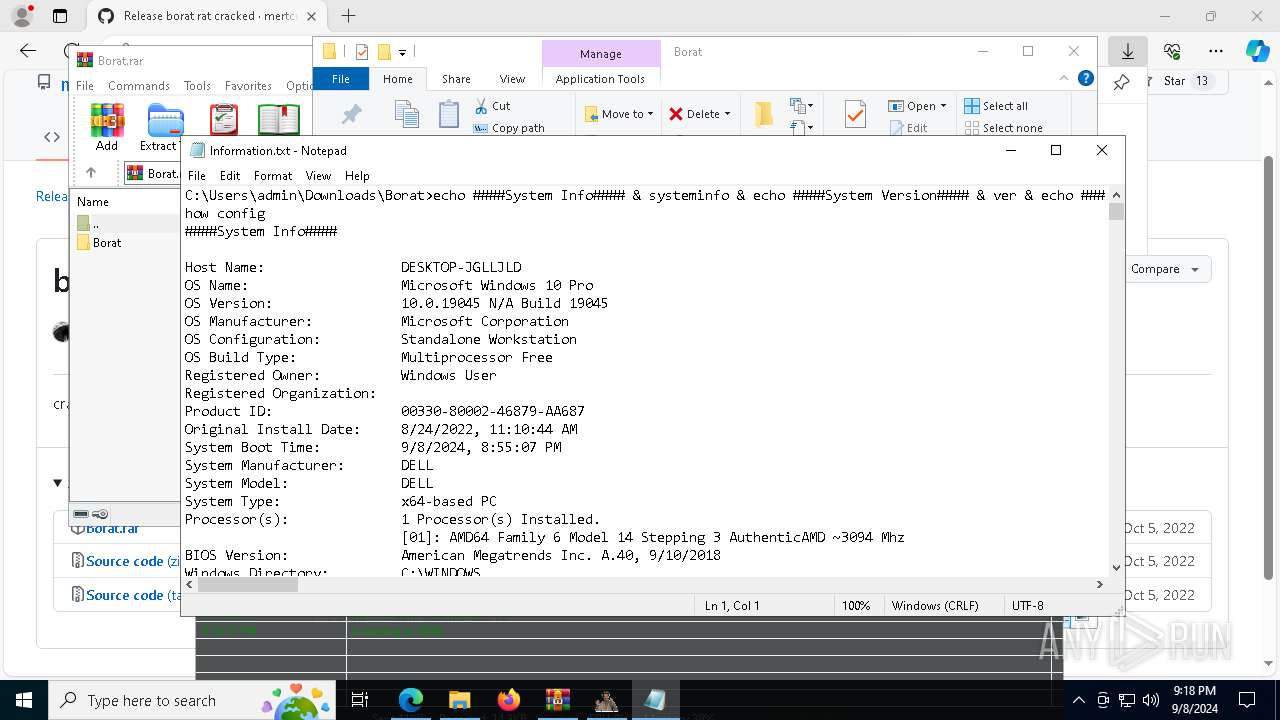Viewport: 1280px width, 720px height.
Task: Expand the Move to dropdown in Explorer
Action: 650,114
